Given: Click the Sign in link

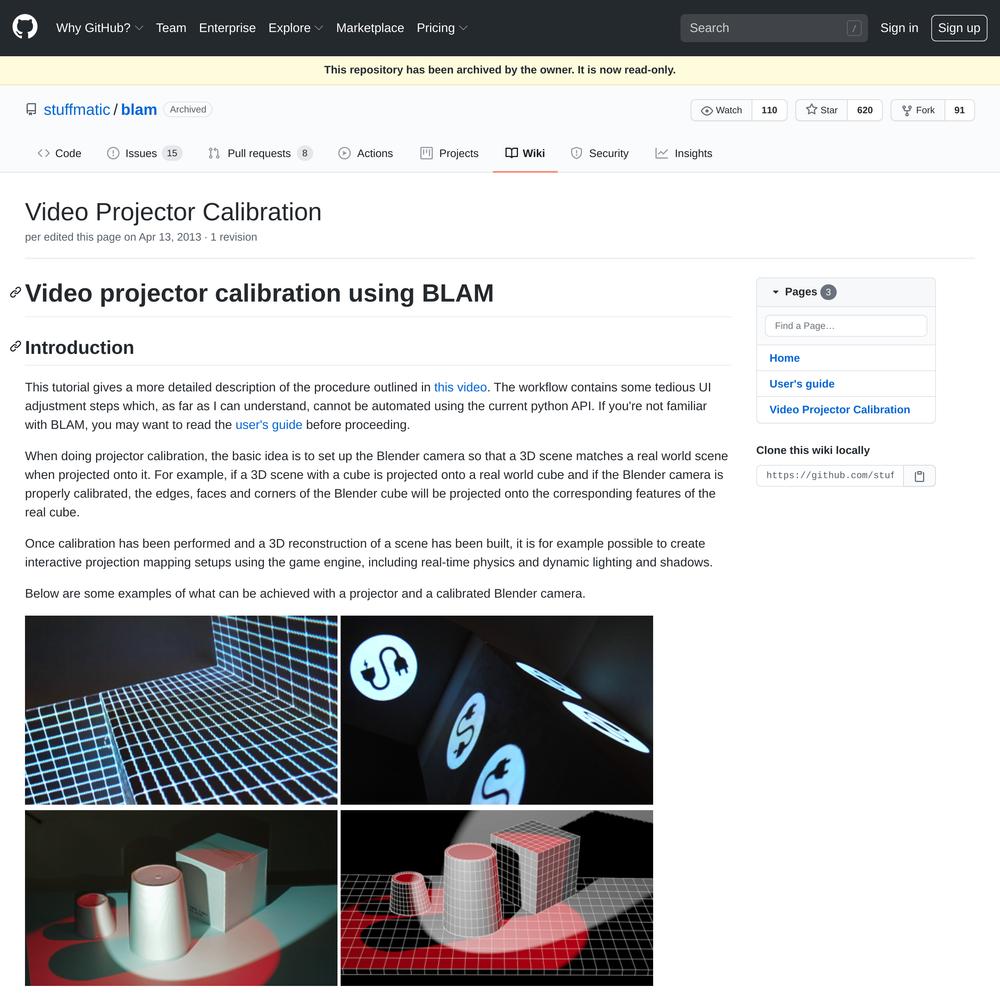Looking at the screenshot, I should (899, 28).
